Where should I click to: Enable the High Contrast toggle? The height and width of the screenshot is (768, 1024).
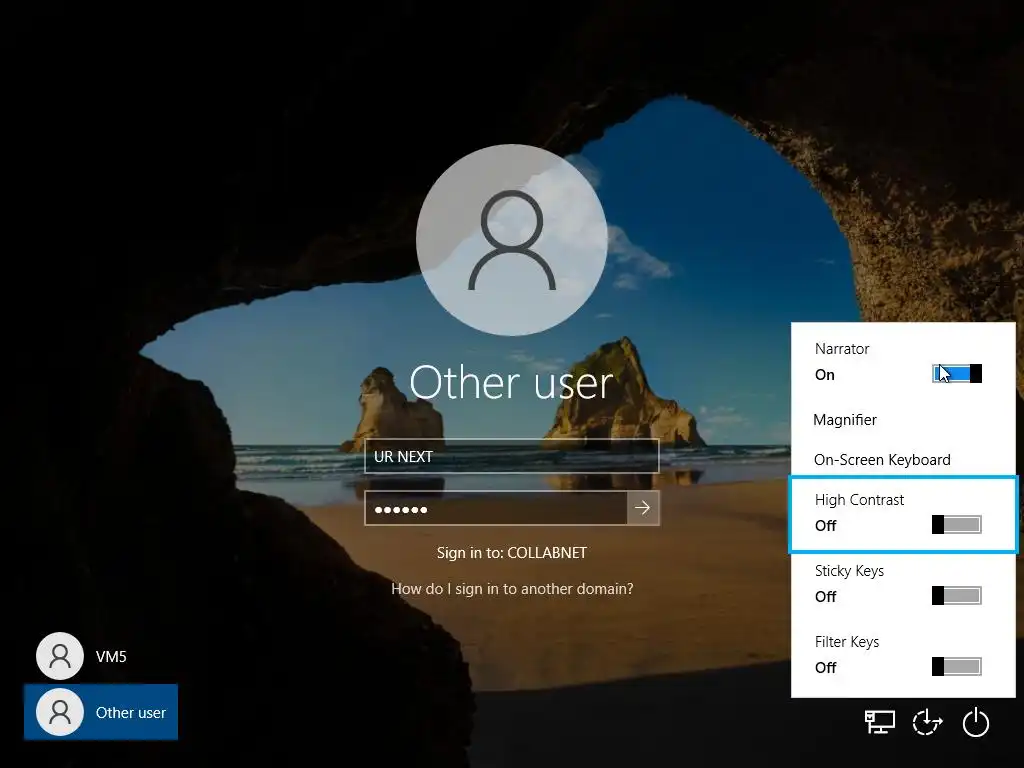pos(957,524)
